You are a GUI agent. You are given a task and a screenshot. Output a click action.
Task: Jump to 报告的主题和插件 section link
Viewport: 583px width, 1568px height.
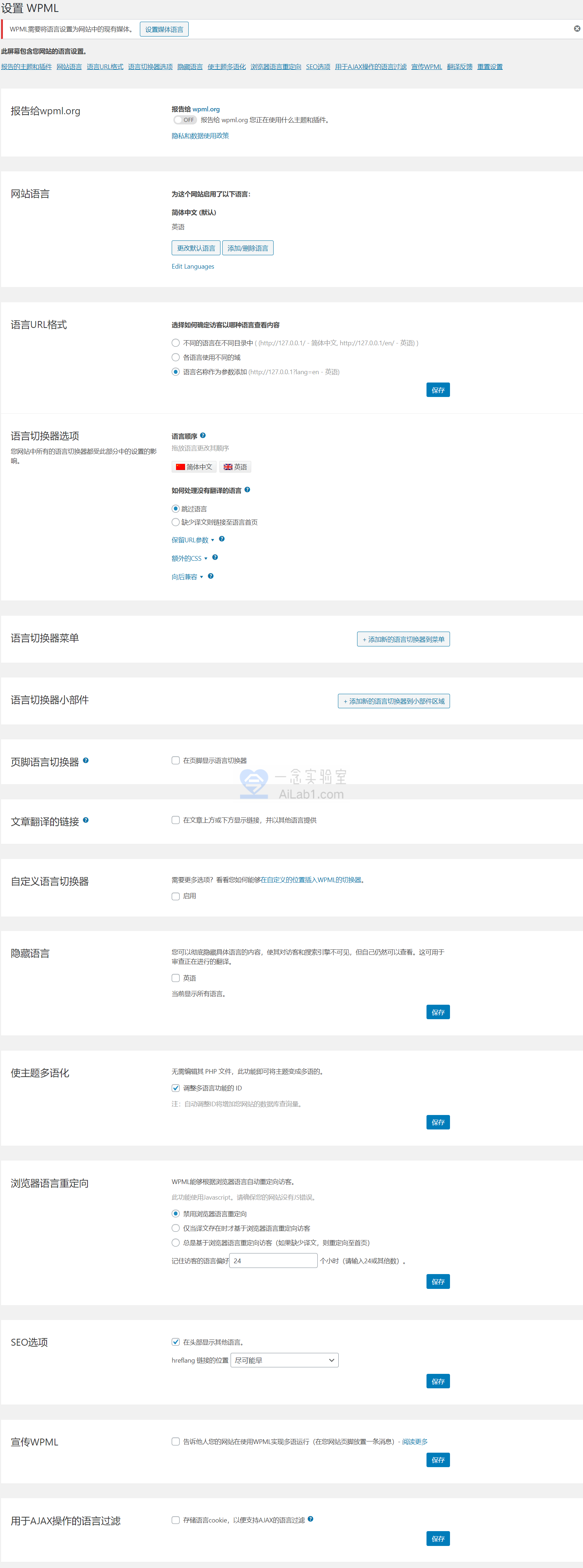click(26, 67)
